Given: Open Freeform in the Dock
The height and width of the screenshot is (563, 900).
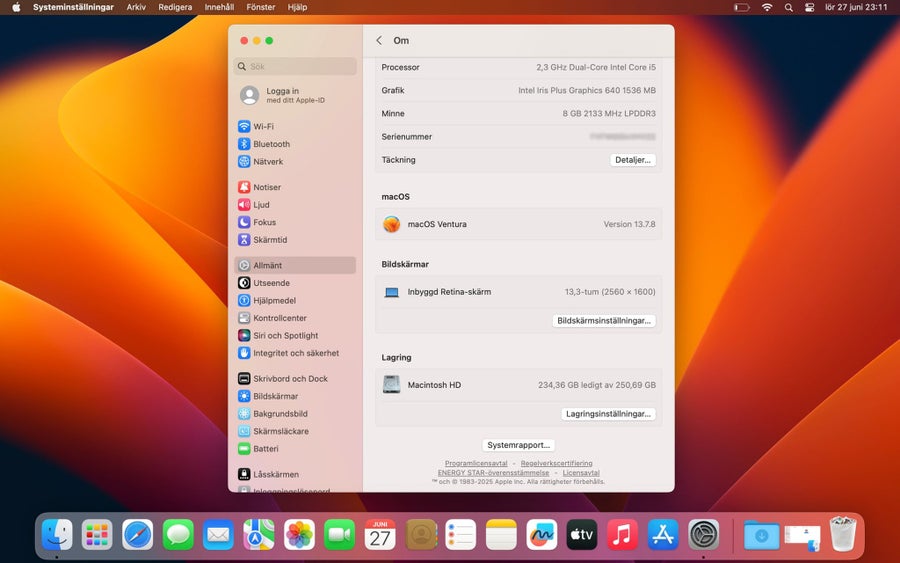Looking at the screenshot, I should click(x=541, y=534).
